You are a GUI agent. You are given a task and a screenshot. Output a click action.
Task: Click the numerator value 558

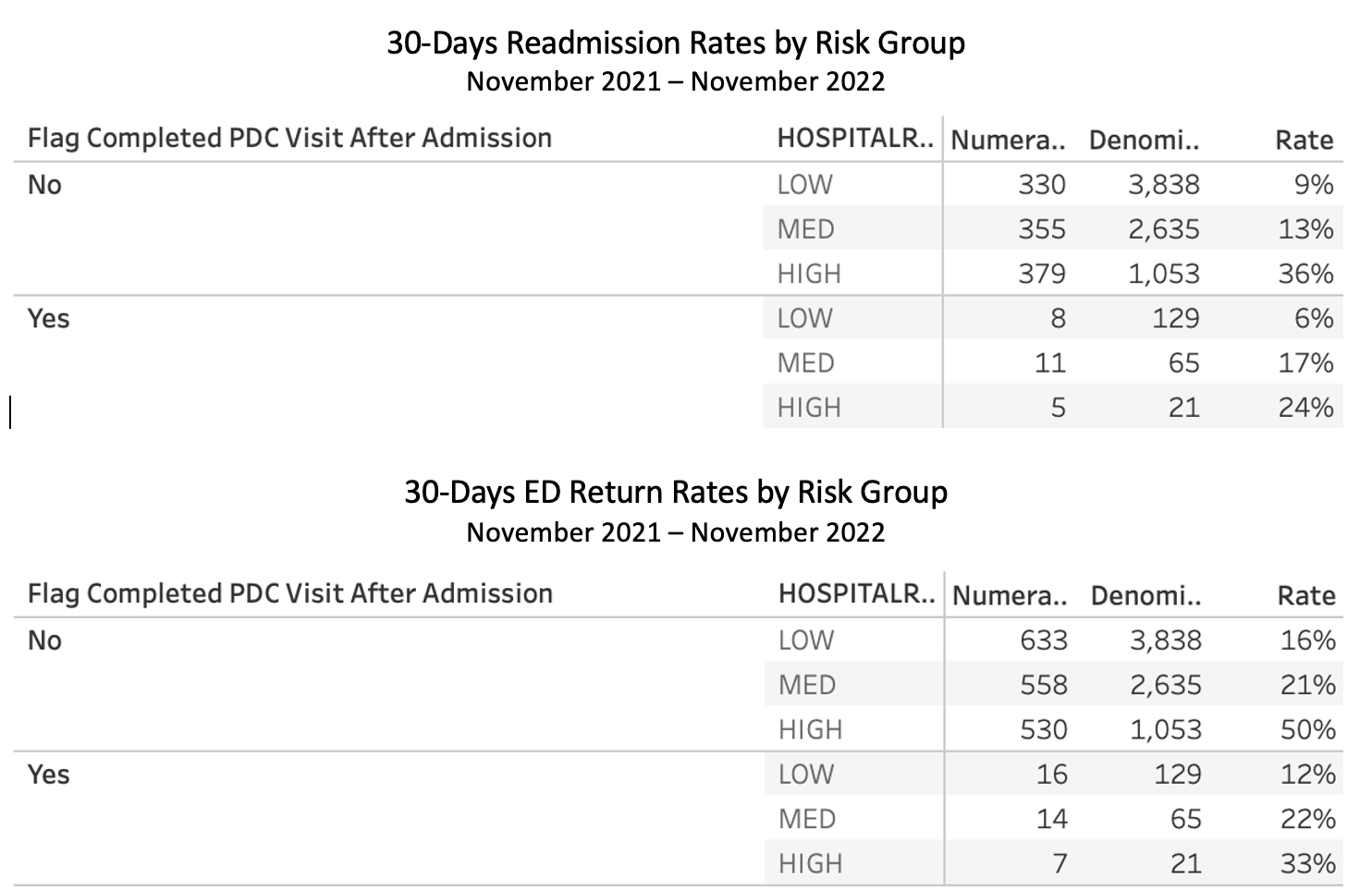point(1043,685)
